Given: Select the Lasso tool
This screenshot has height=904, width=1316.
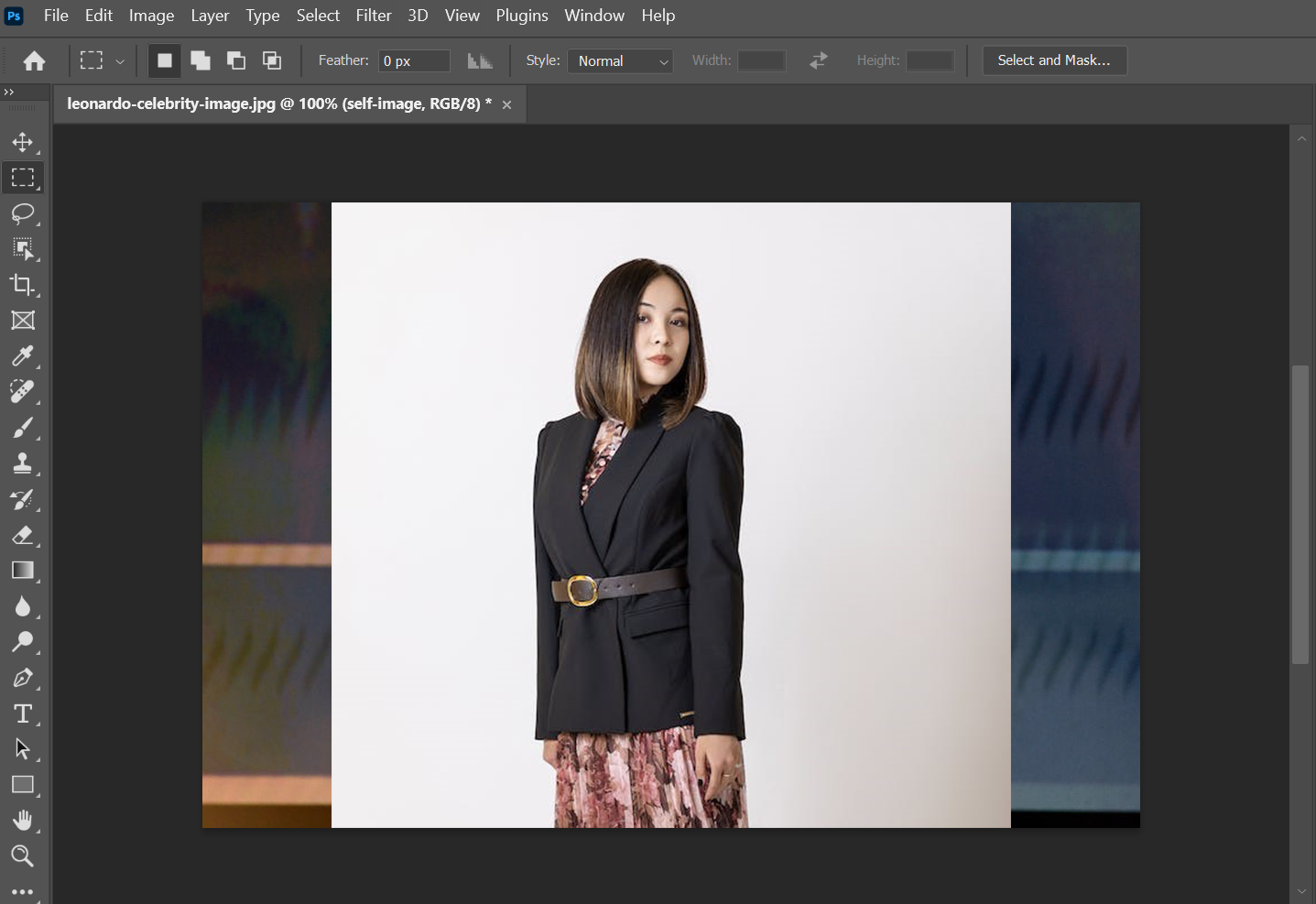Looking at the screenshot, I should 23,213.
